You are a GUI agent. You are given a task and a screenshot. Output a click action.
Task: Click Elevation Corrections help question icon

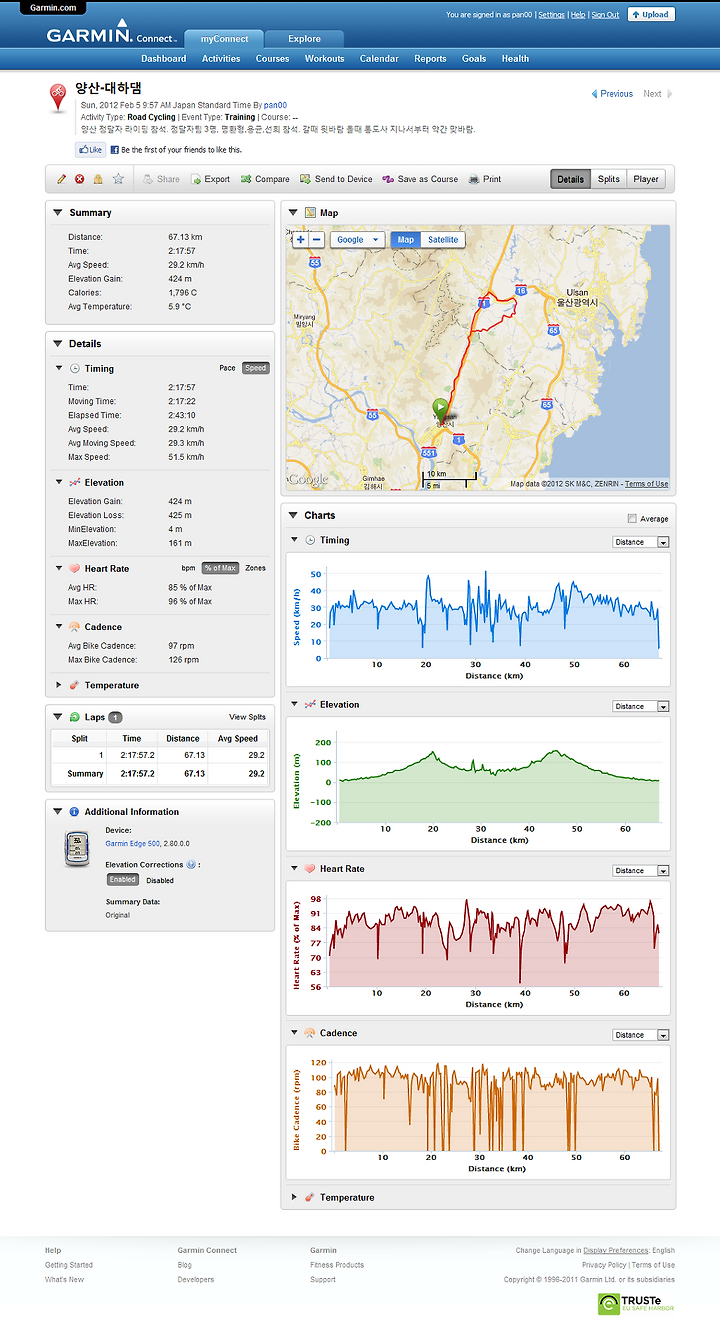(190, 864)
